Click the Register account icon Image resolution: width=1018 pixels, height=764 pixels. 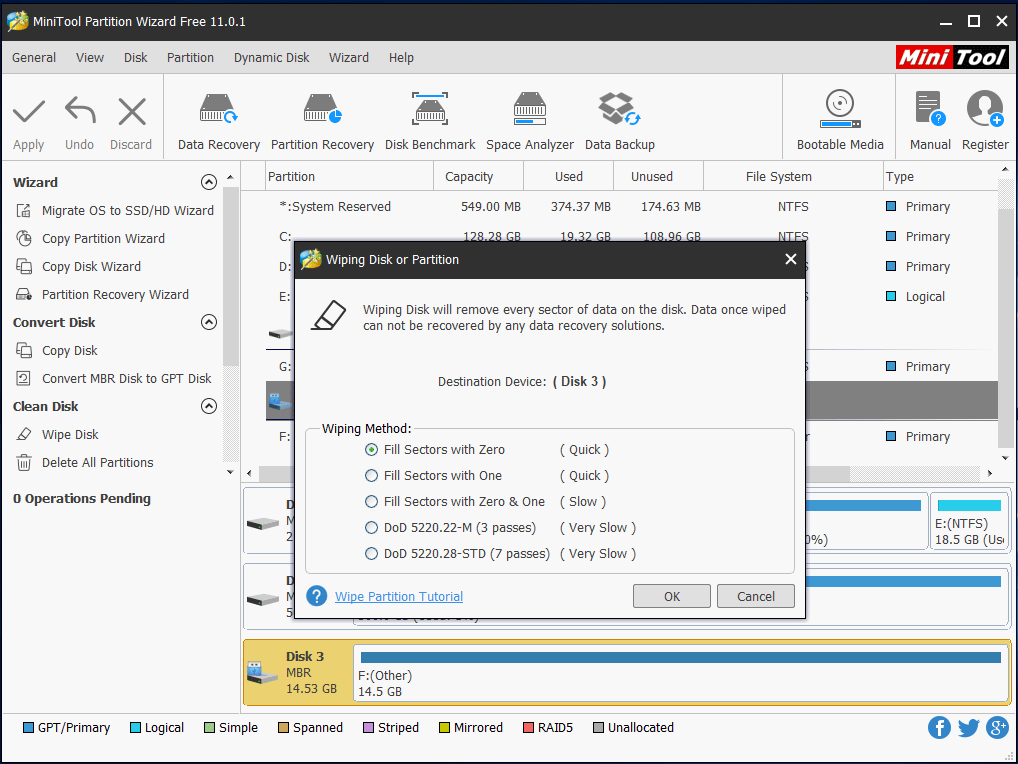[985, 121]
